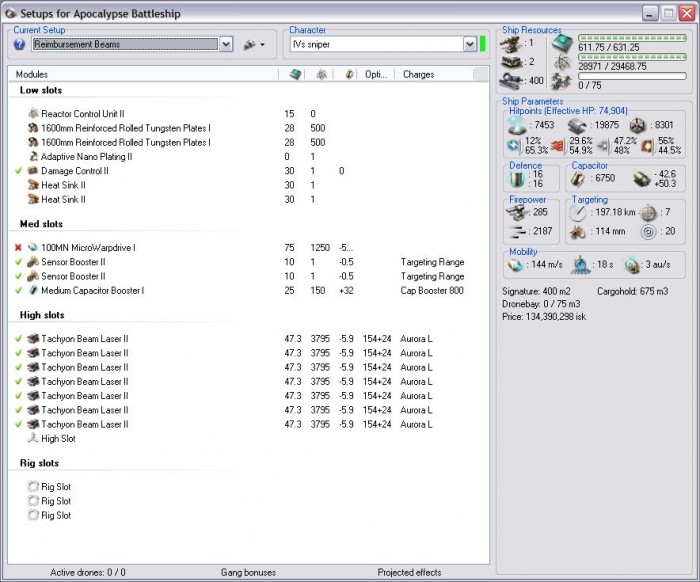Open the Current Setup dropdown list

pos(225,45)
